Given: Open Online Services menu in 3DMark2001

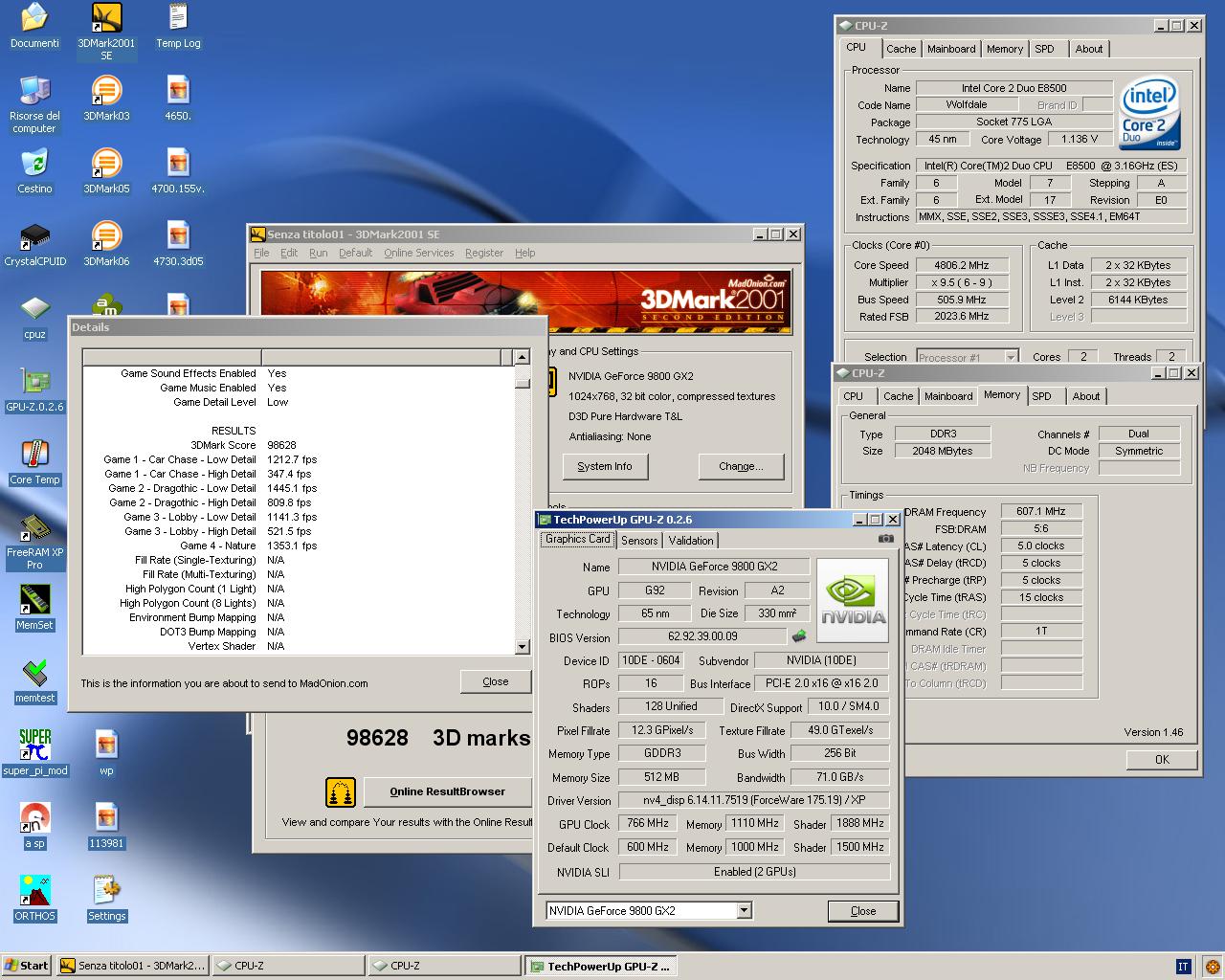Looking at the screenshot, I should coord(418,253).
